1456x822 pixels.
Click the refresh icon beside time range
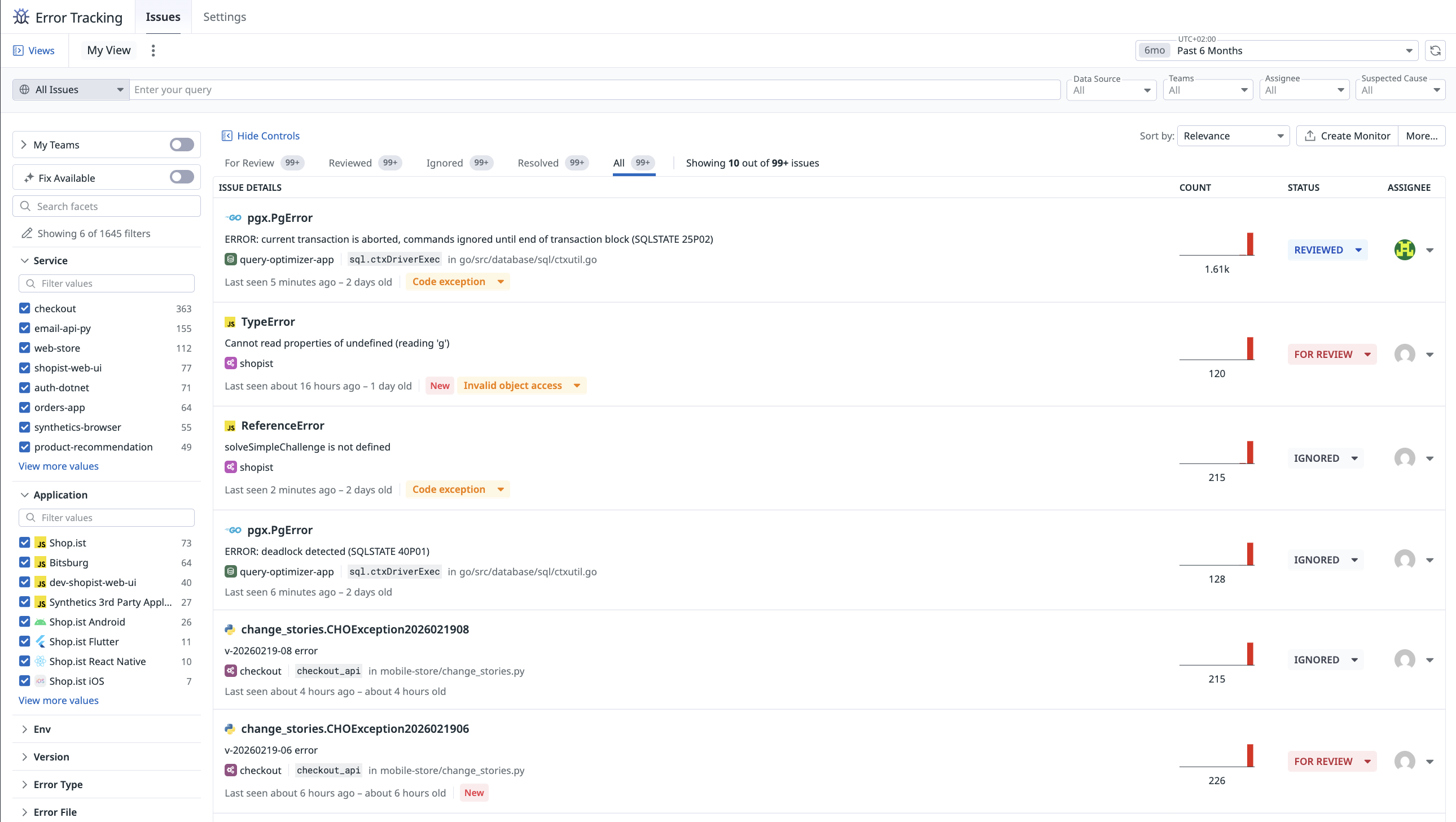tap(1435, 51)
